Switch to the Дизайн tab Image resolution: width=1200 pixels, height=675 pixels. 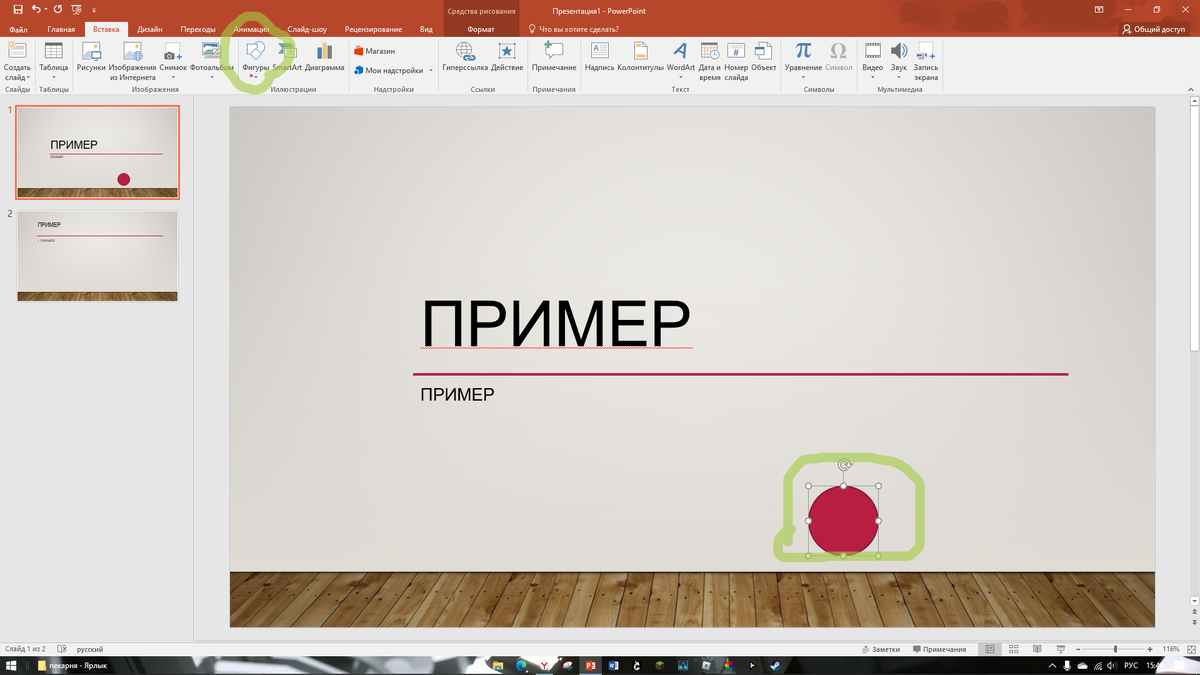point(150,30)
